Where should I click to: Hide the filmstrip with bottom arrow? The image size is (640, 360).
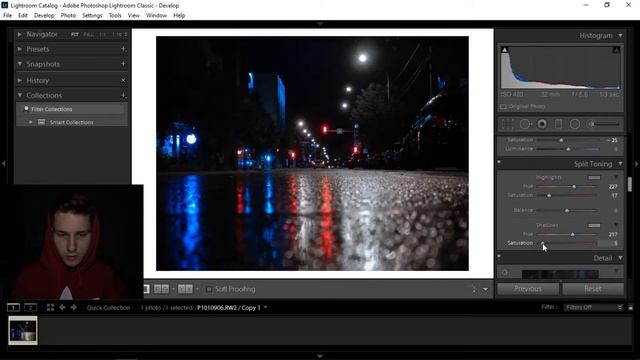click(320, 356)
